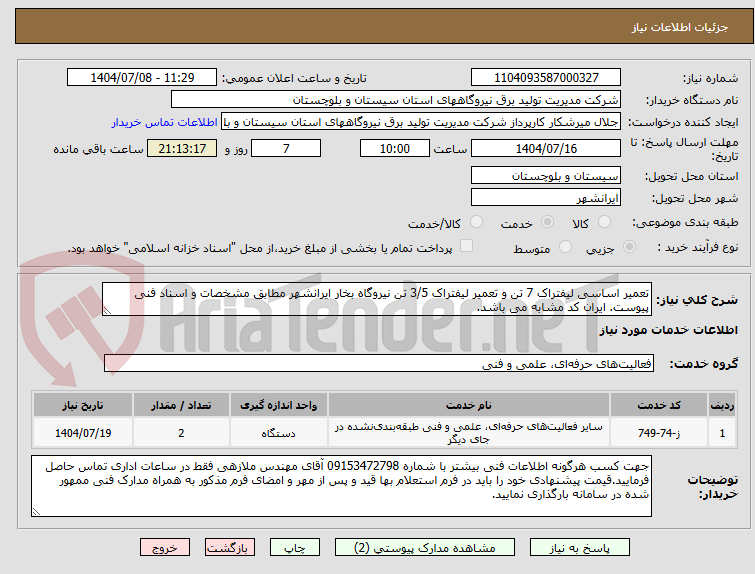Click the جزئیات اطلاعات نیاز page title
The image size is (755, 574).
pos(680,27)
